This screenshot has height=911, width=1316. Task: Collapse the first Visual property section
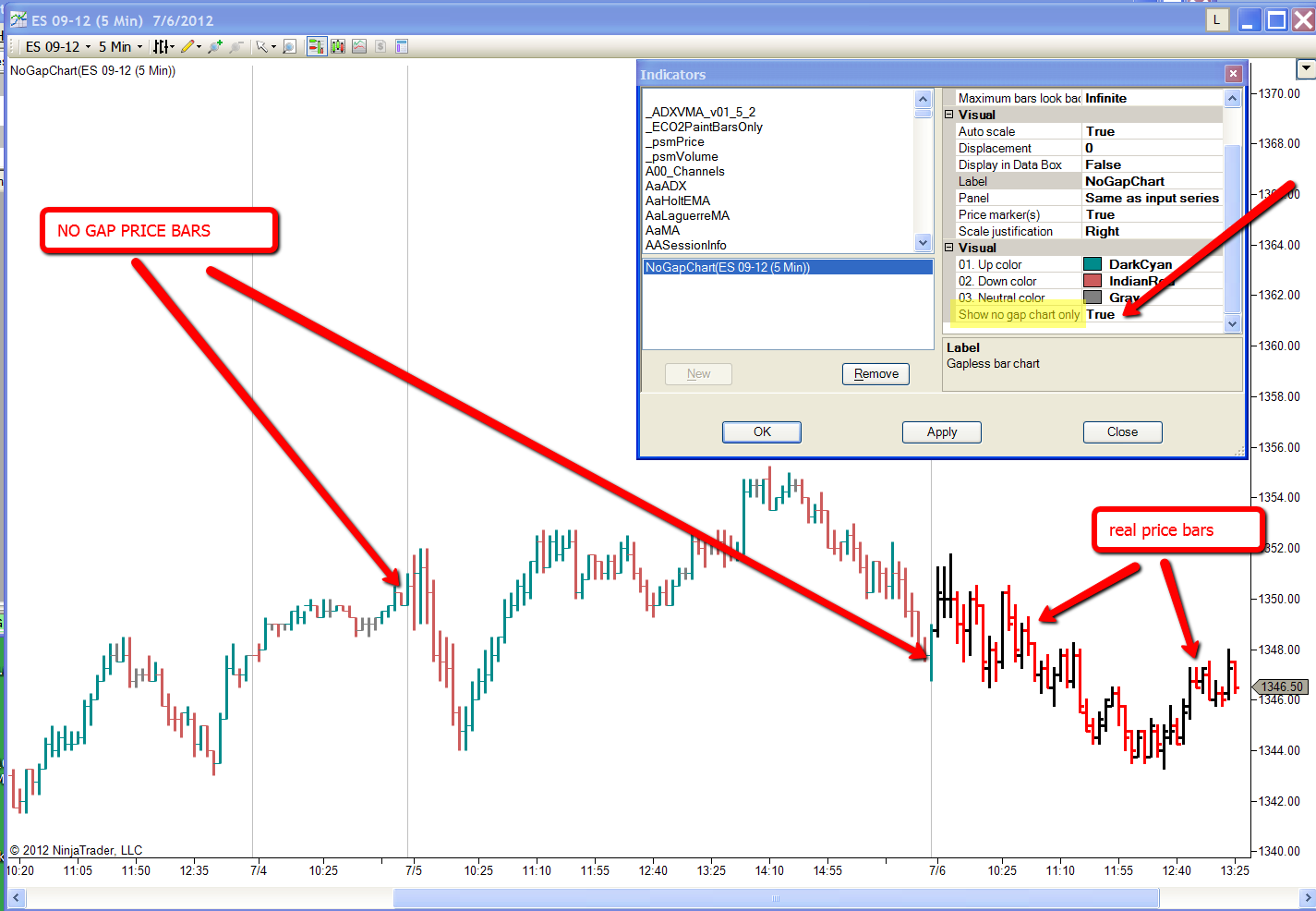[949, 115]
